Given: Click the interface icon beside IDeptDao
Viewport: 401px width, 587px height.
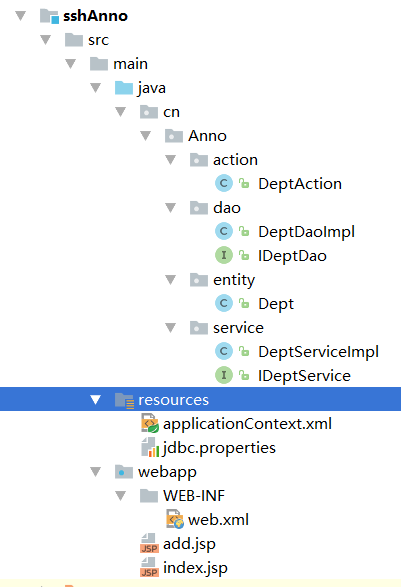Looking at the screenshot, I should pos(224,255).
